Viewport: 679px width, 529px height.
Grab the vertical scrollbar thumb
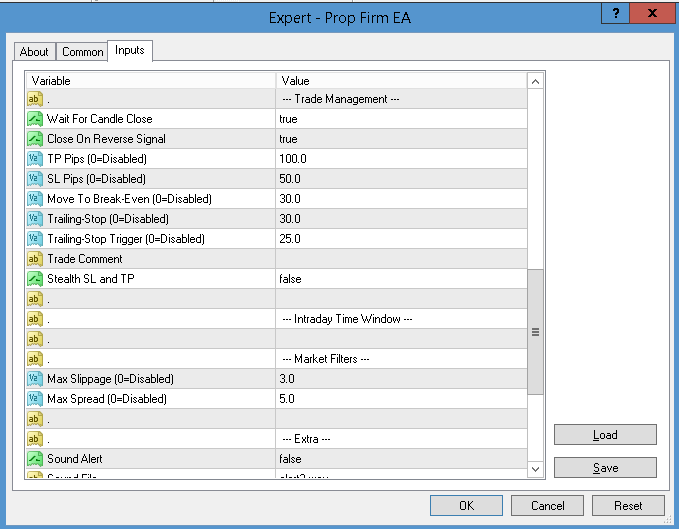pyautogui.click(x=535, y=331)
